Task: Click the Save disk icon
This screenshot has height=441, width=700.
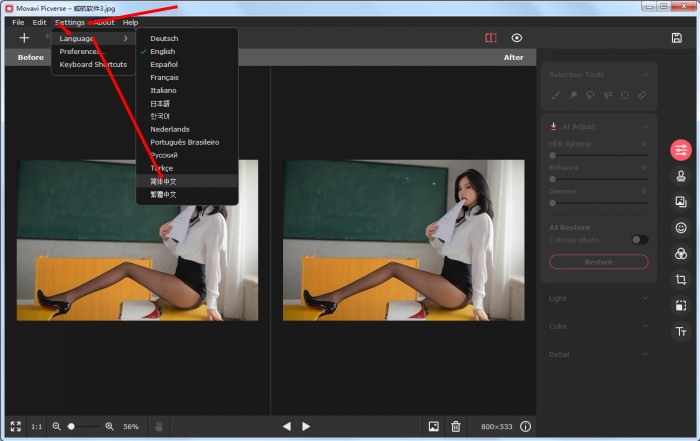Action: [677, 38]
